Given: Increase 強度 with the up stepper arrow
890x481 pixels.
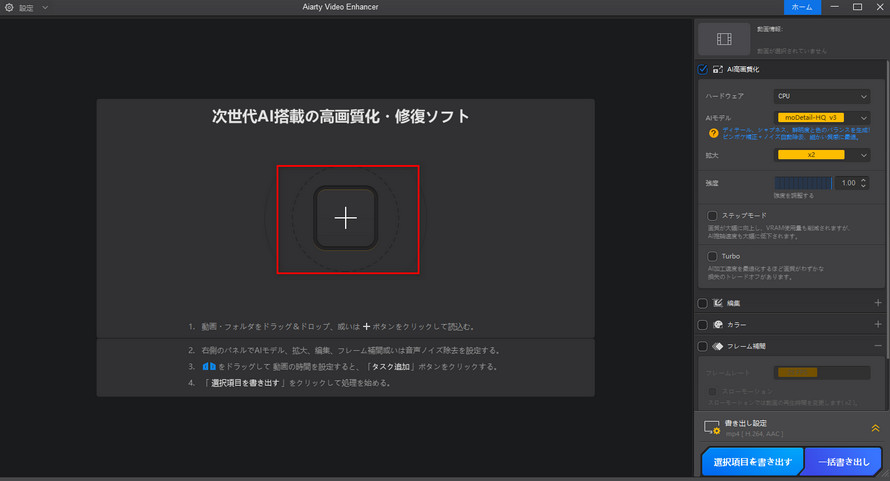Looking at the screenshot, I should (863, 180).
